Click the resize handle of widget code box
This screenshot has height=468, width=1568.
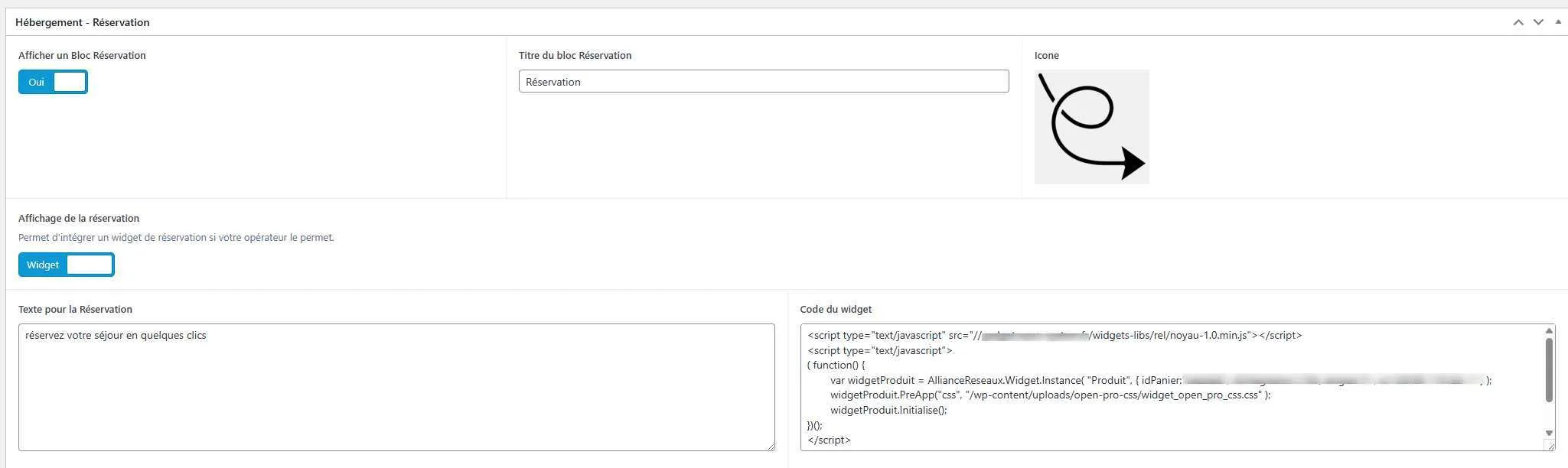coord(1550,446)
